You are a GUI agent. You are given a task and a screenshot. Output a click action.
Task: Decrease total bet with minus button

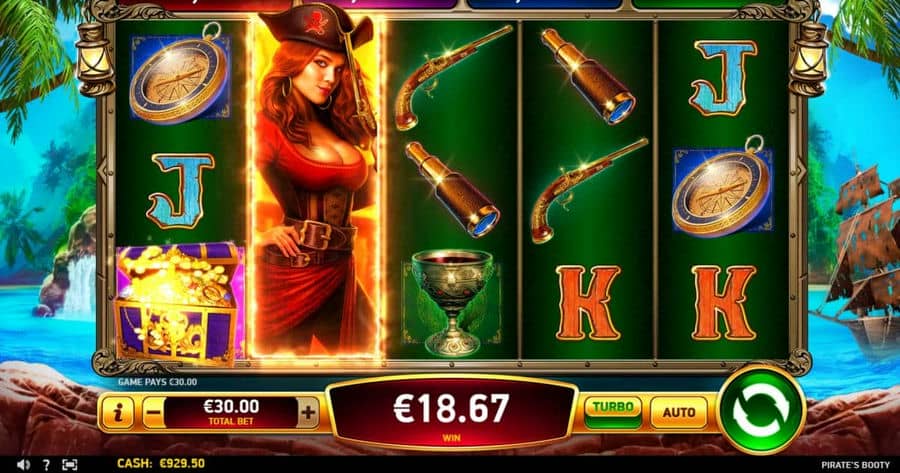click(x=152, y=412)
